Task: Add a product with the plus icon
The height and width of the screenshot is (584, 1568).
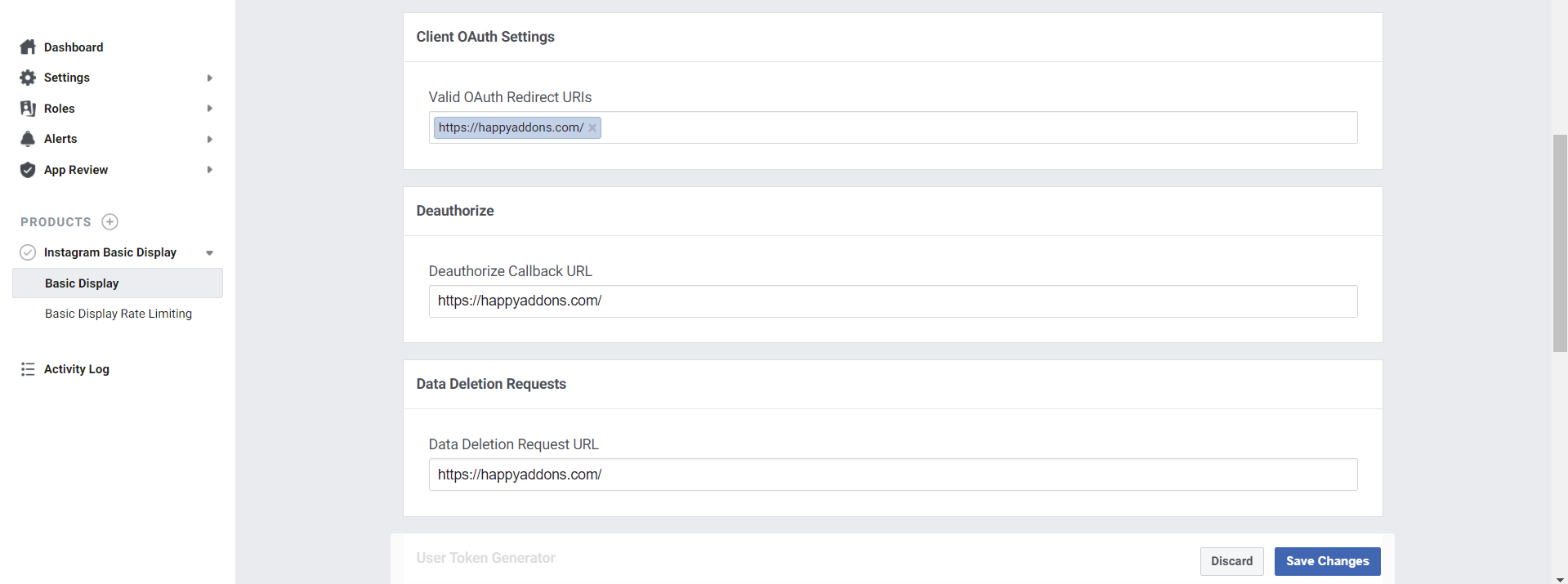Action: pyautogui.click(x=109, y=221)
